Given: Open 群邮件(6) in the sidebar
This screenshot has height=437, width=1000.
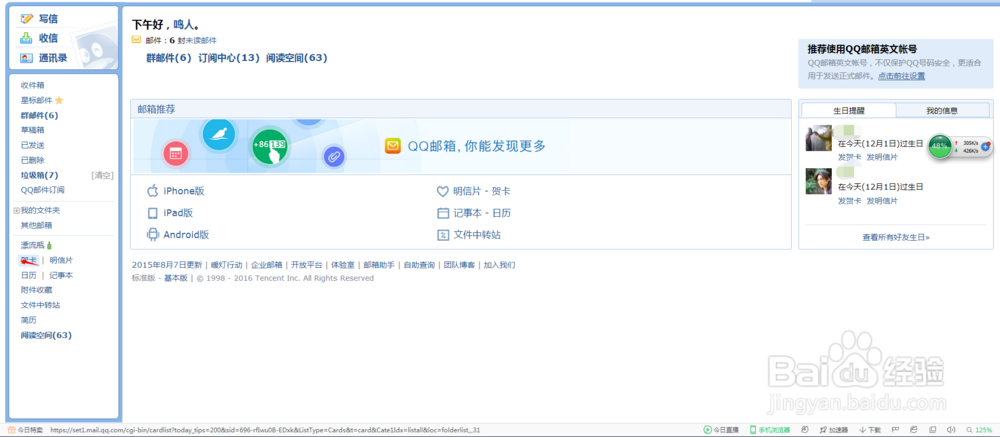Looking at the screenshot, I should [40, 115].
